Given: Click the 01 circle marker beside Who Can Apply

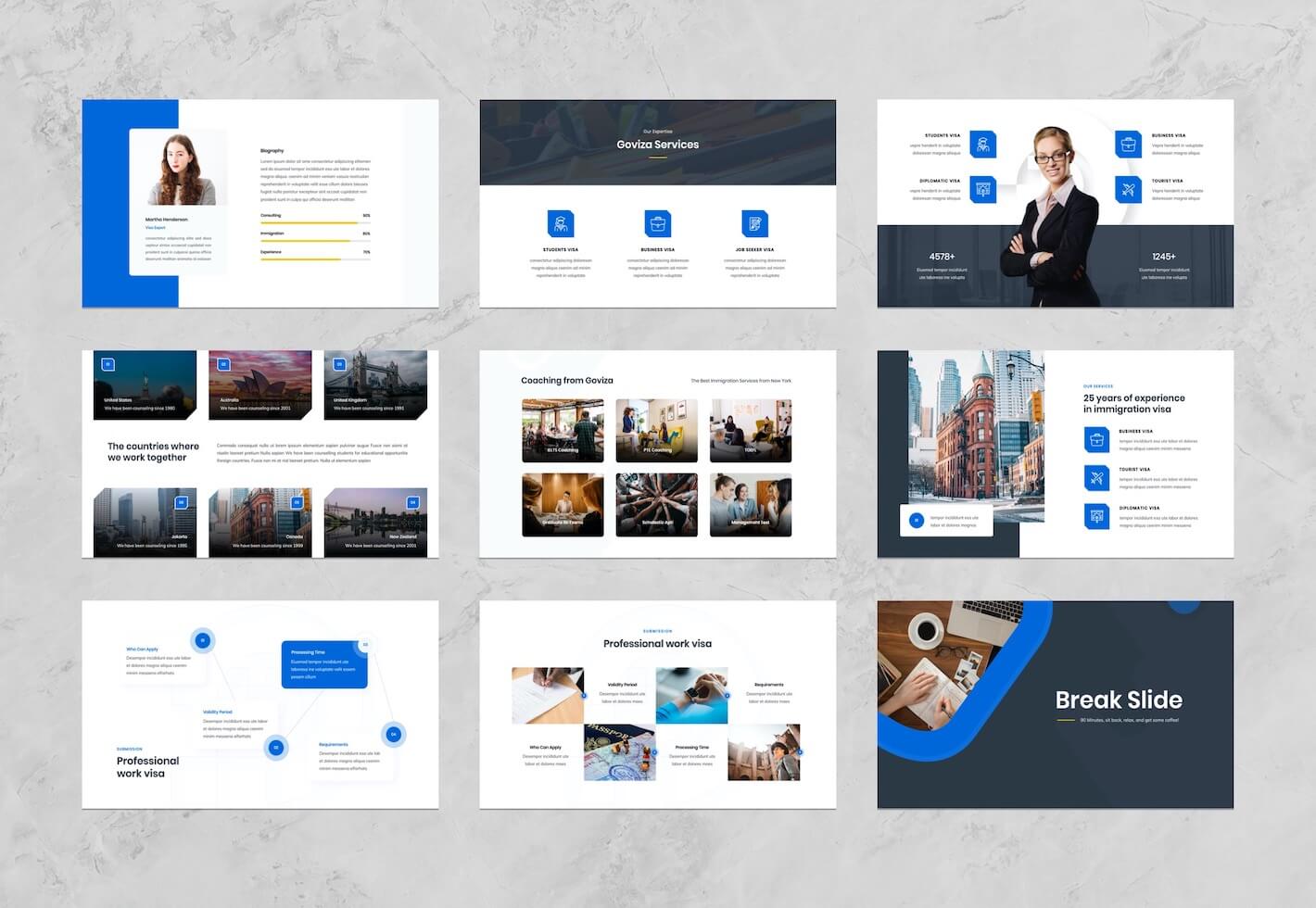Looking at the screenshot, I should [x=202, y=640].
